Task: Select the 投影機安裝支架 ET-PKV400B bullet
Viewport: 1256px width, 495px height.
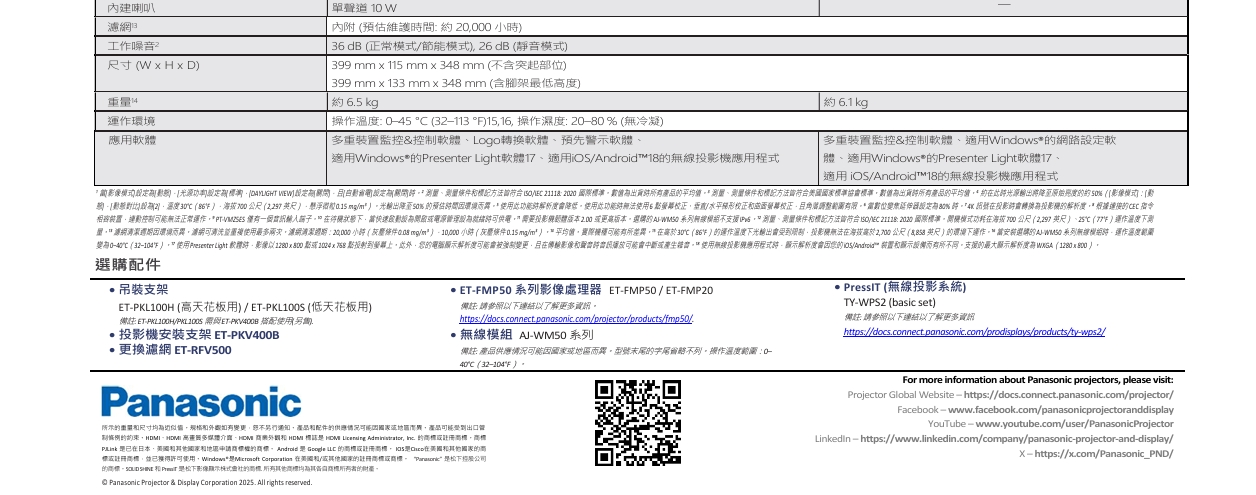Action: 194,335
